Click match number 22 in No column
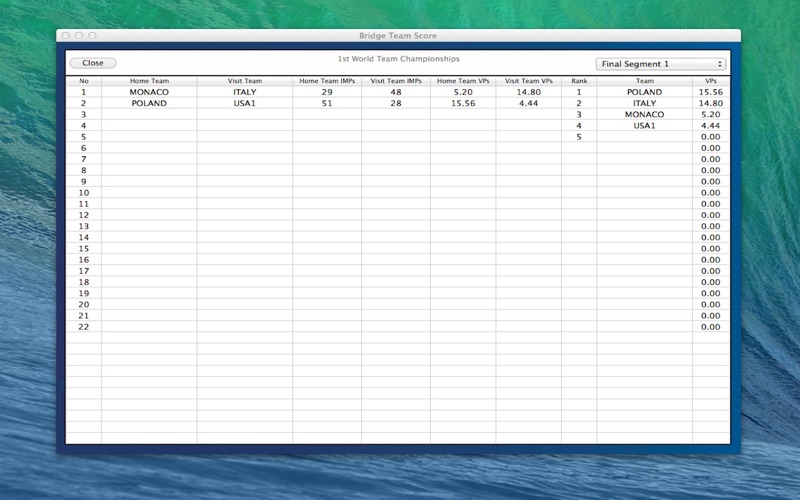The width and height of the screenshot is (800, 500). tap(84, 327)
